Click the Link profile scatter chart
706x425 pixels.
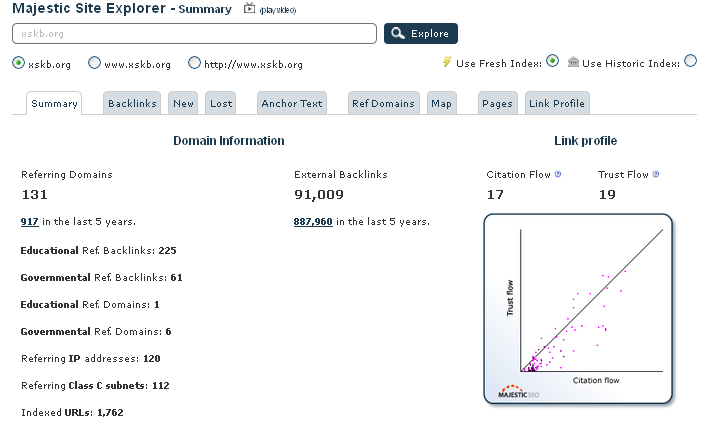[578, 309]
